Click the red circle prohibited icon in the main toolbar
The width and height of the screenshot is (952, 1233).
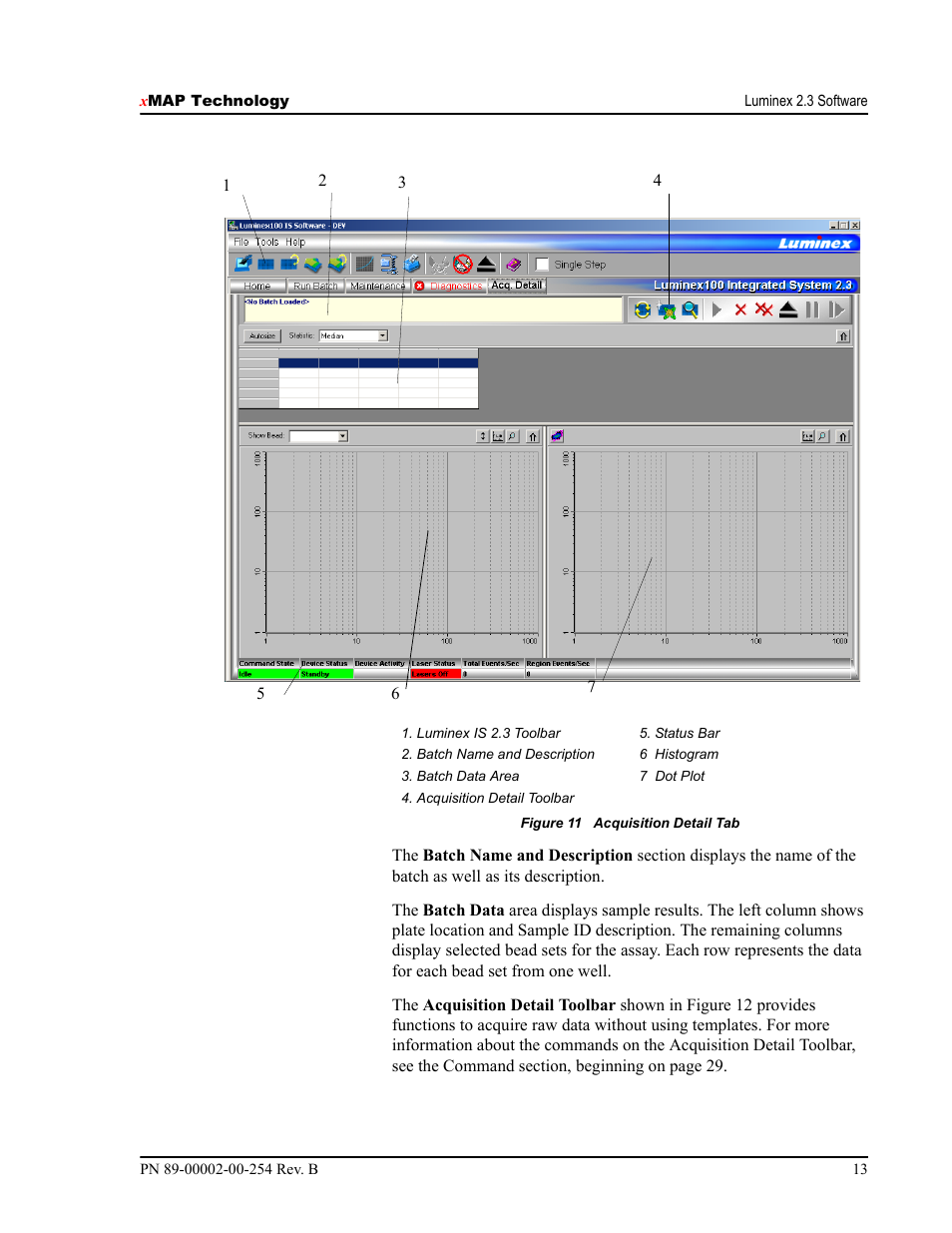(x=462, y=264)
